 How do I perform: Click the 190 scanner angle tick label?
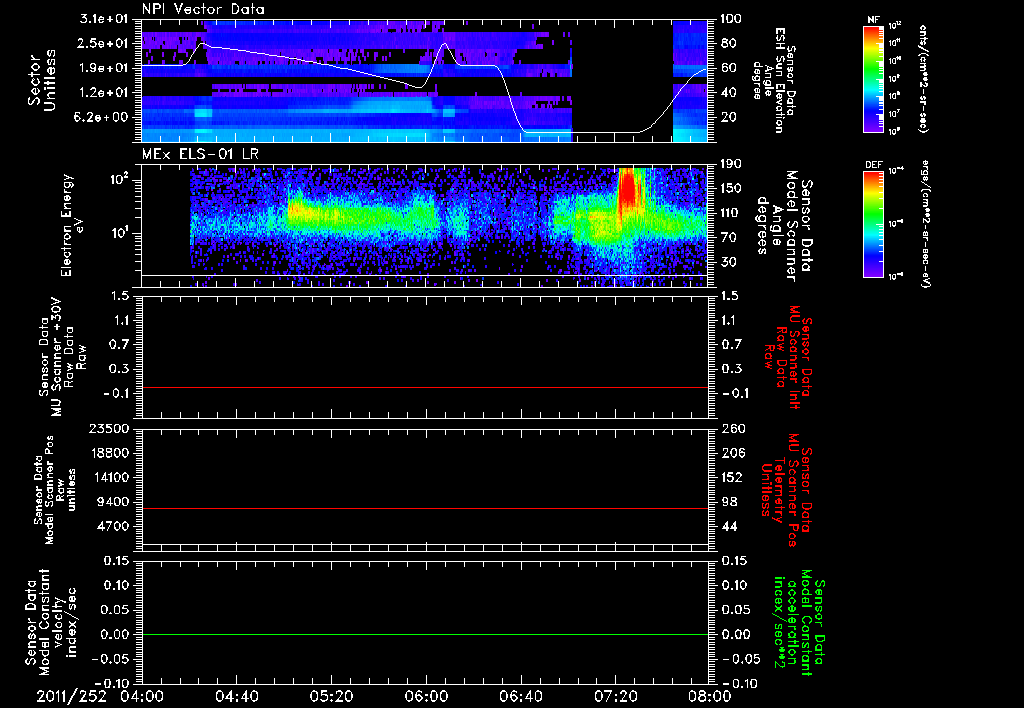[x=730, y=164]
